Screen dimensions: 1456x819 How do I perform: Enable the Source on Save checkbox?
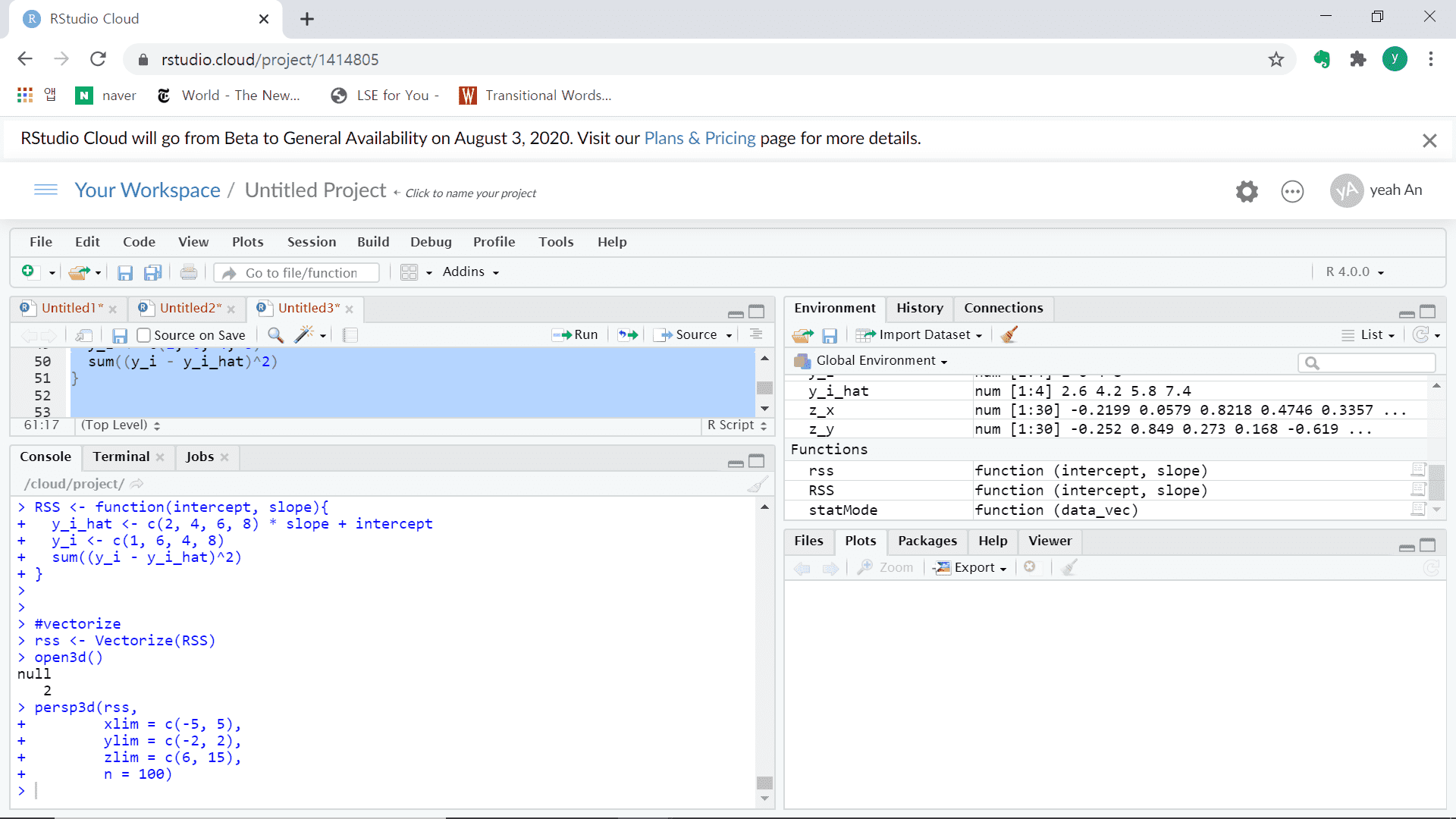coord(144,335)
